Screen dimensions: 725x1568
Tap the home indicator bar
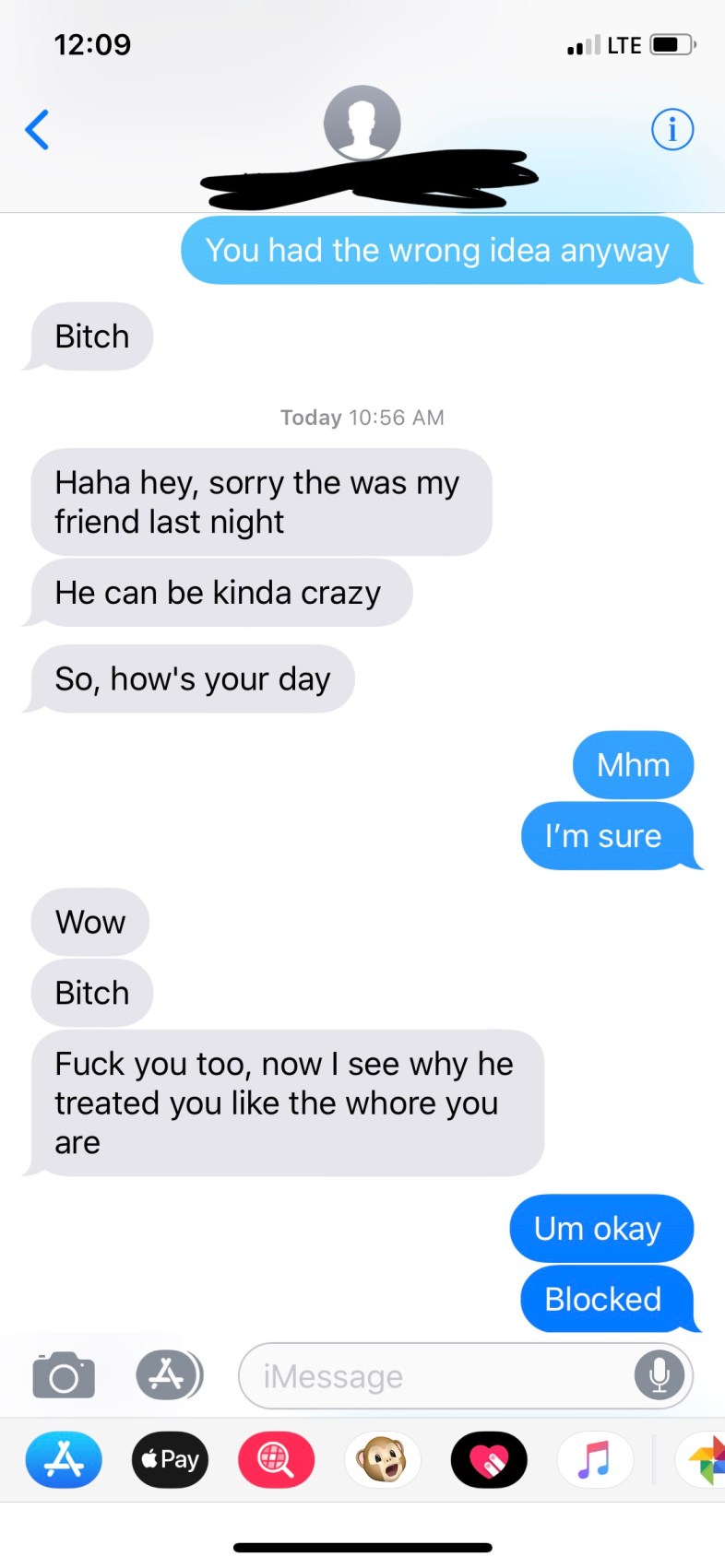362,1547
